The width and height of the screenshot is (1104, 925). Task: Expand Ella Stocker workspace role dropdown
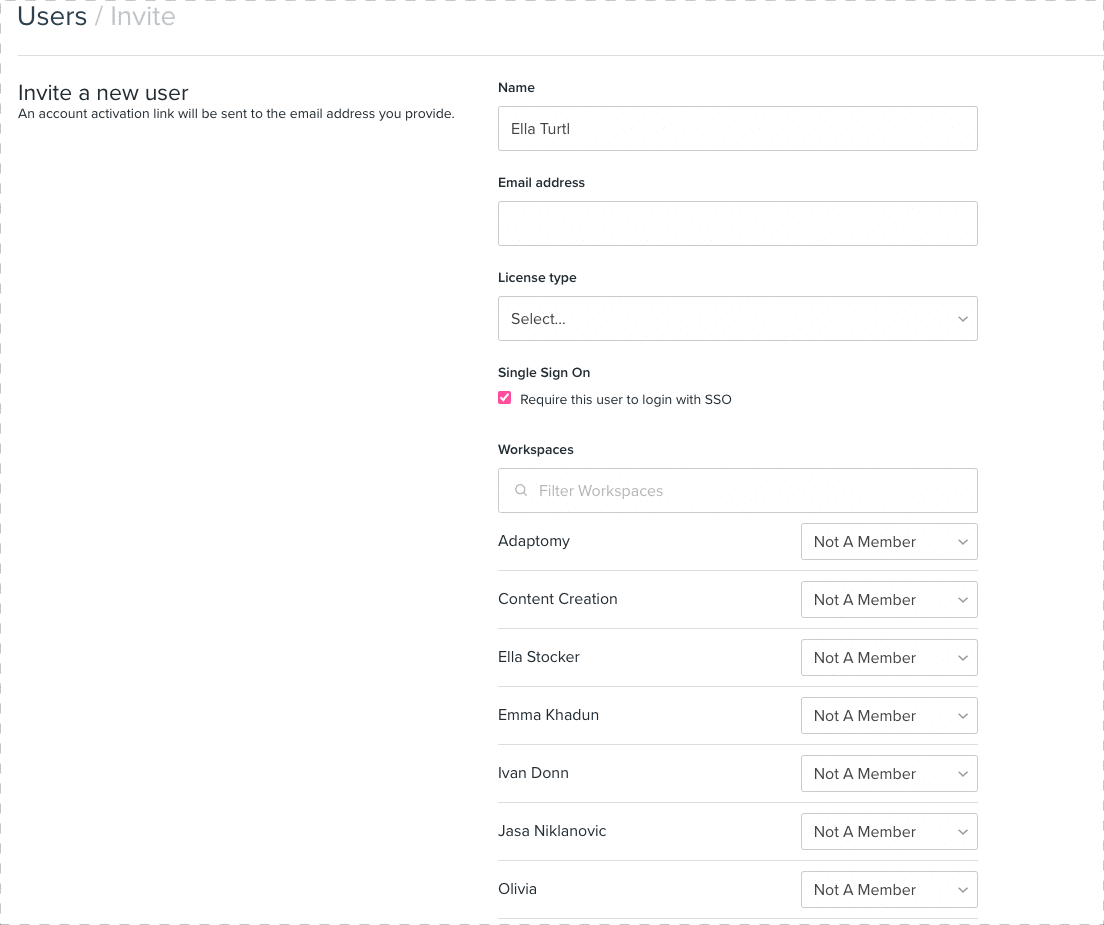(x=888, y=658)
